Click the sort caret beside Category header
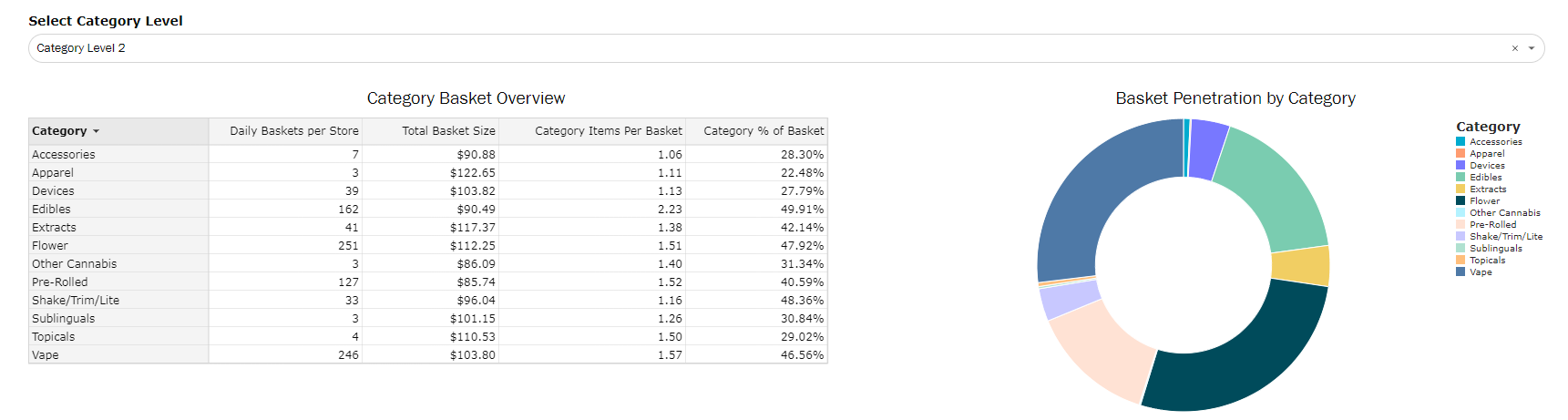 (x=97, y=131)
